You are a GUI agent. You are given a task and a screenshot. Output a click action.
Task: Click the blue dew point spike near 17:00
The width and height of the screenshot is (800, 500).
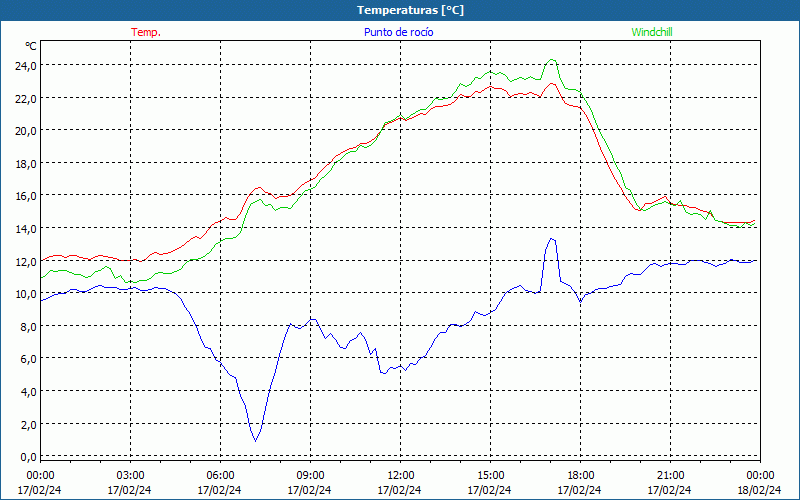[552, 239]
